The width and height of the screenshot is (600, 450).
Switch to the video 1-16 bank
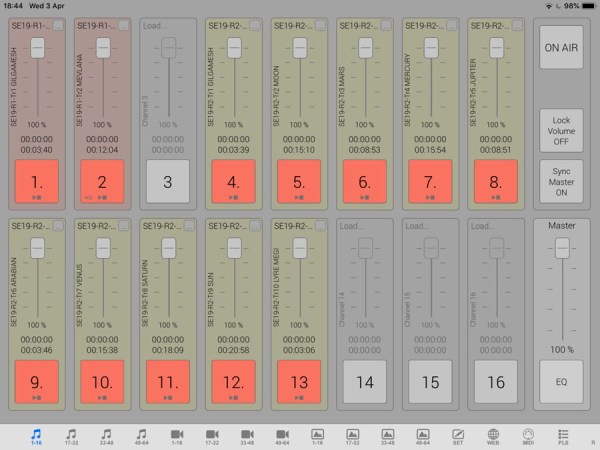177,436
